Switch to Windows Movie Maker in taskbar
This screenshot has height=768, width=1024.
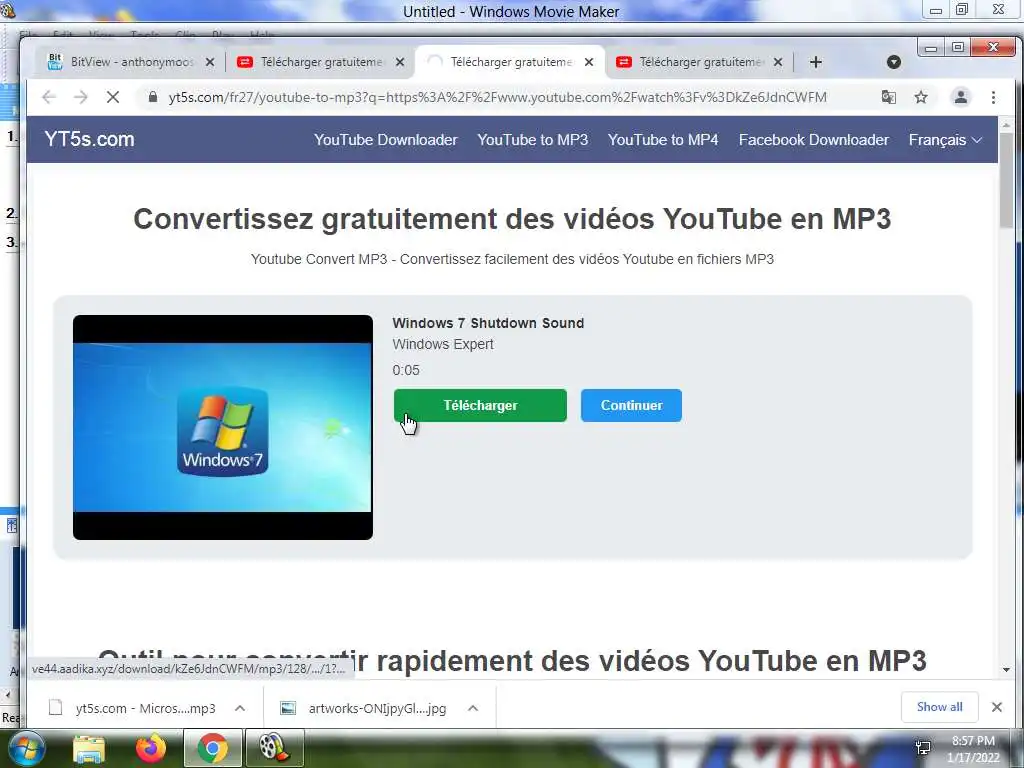[x=274, y=748]
